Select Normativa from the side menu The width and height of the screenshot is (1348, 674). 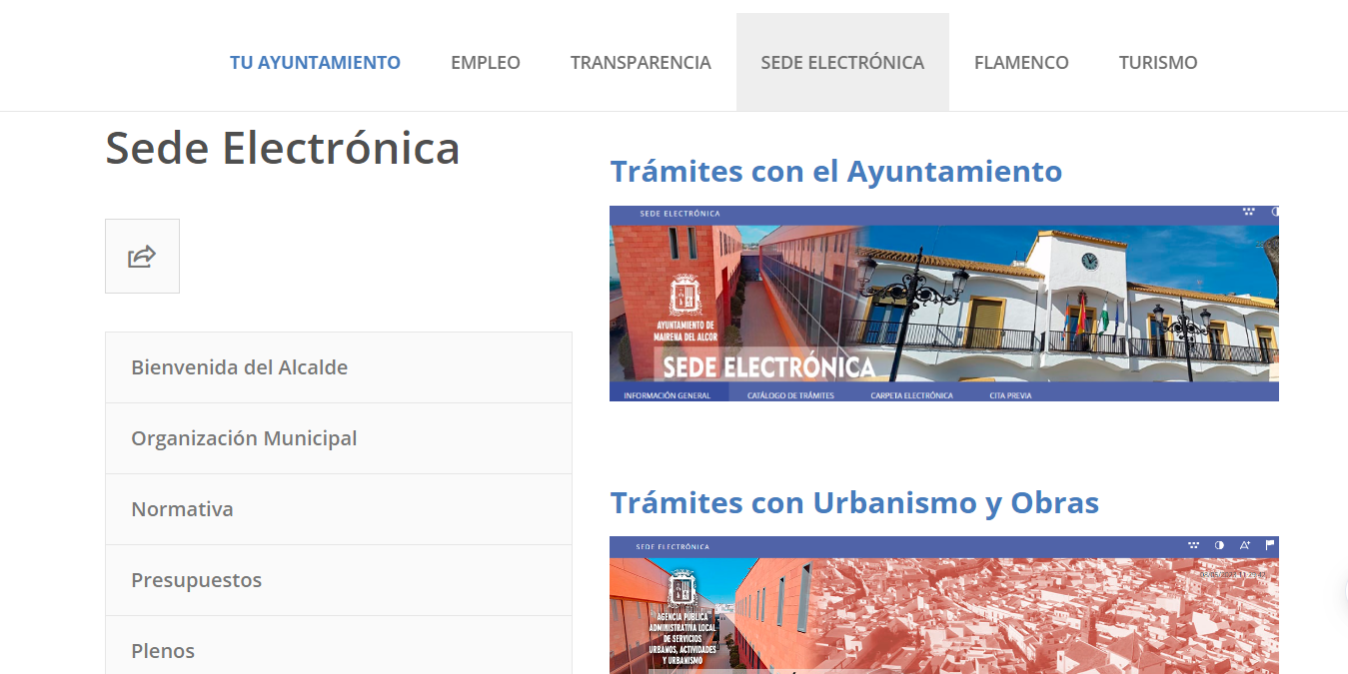[x=182, y=509]
